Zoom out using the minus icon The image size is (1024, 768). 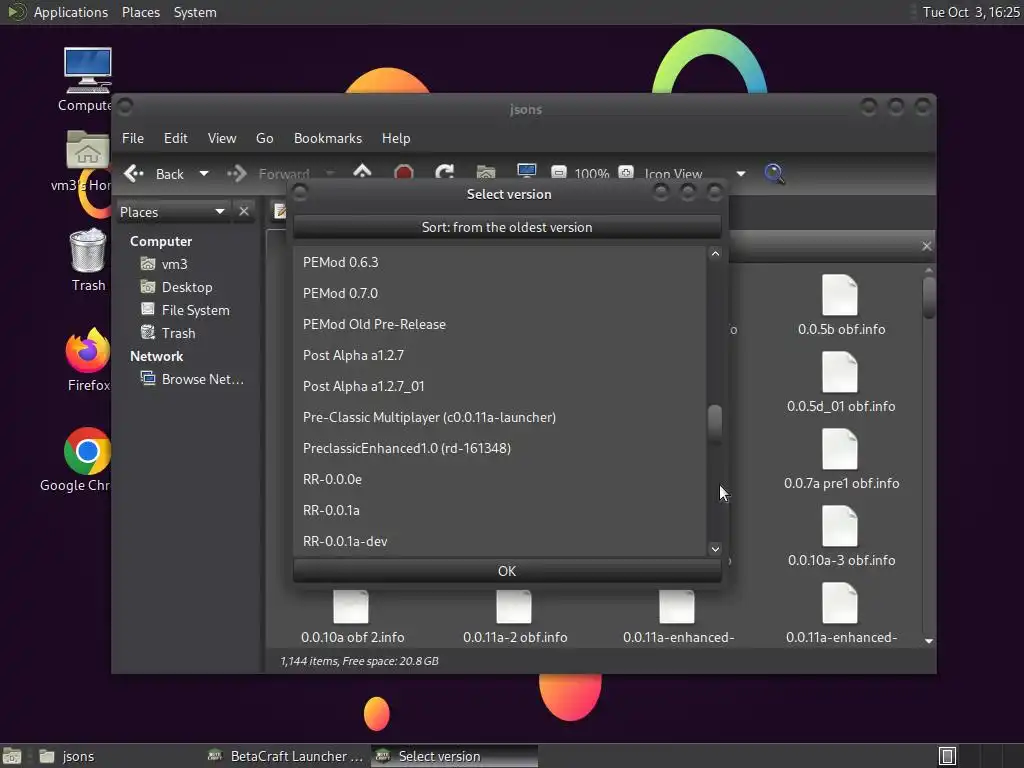[559, 173]
